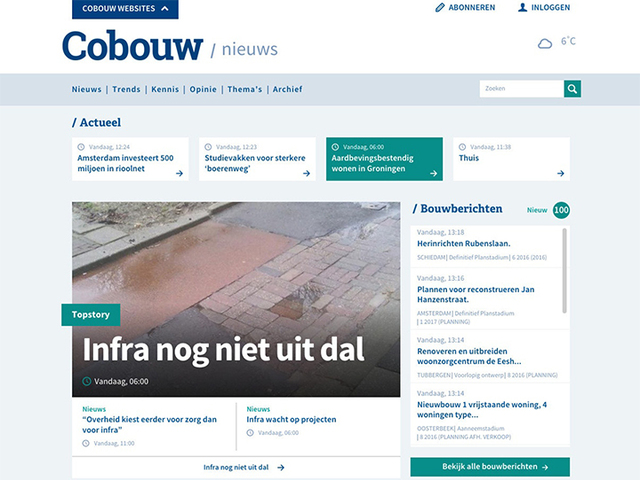
Task: Click Nieuws label above Infra wacht article
Action: pos(258,409)
